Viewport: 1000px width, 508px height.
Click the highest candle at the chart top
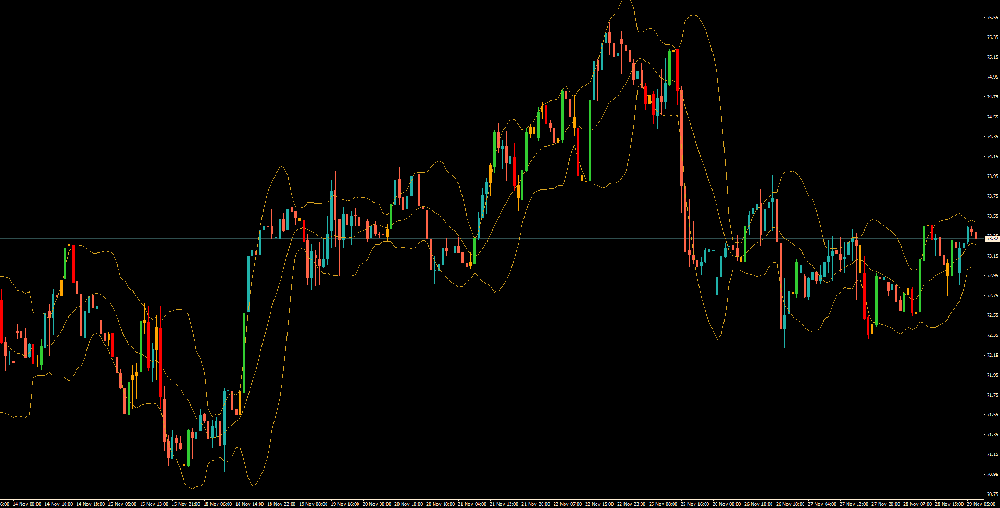pyautogui.click(x=608, y=40)
